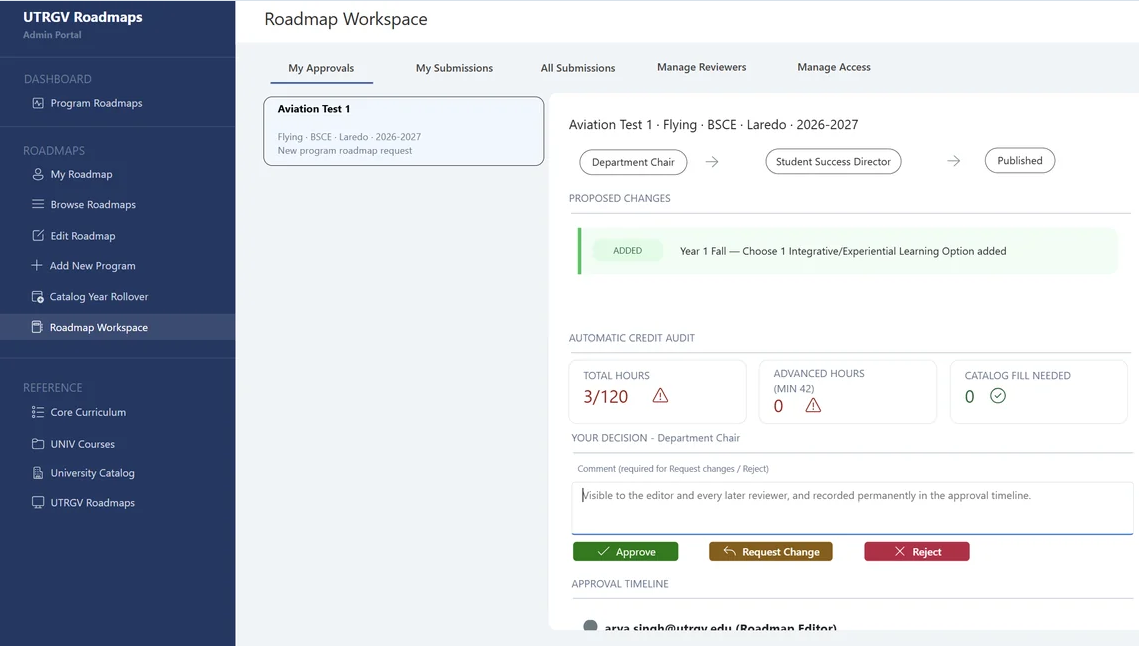
Task: Open Catalog Year Rollover page
Action: (x=99, y=296)
